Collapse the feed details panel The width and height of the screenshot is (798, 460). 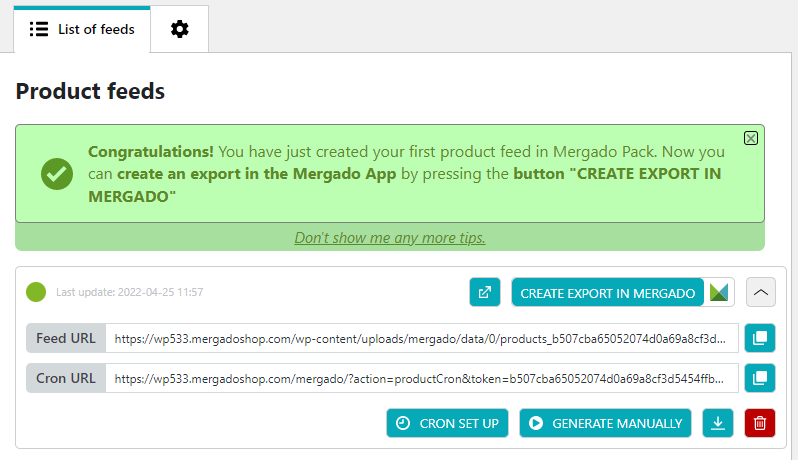761,293
